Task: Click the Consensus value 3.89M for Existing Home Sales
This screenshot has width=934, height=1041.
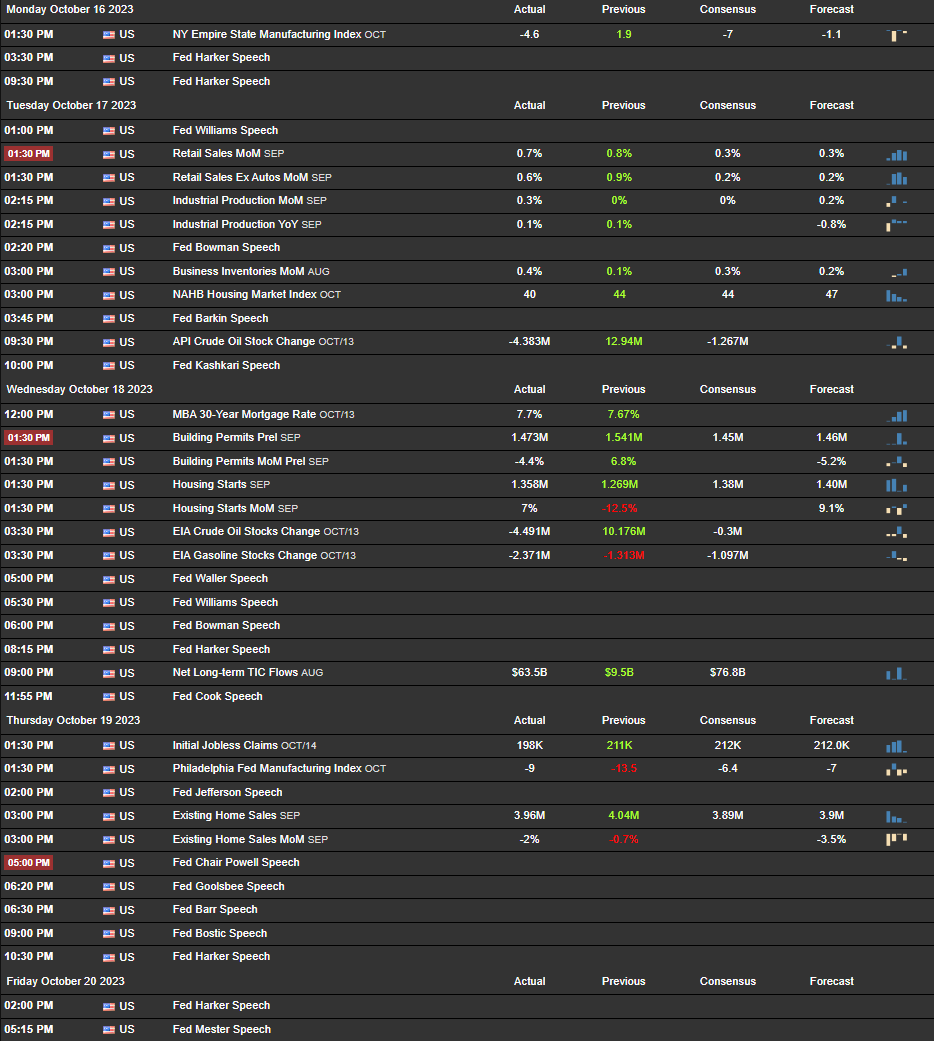Action: click(728, 815)
